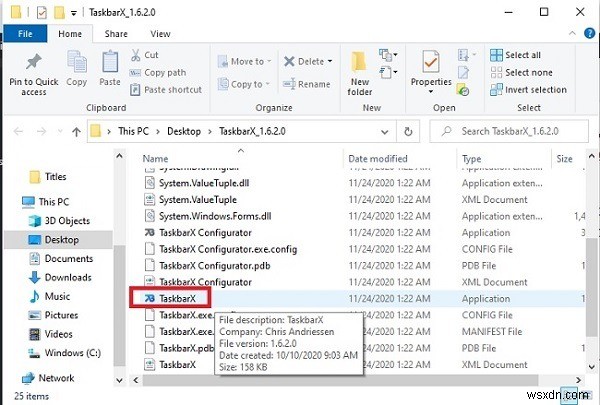Select Music in navigation pane
The width and height of the screenshot is (600, 405).
50,296
